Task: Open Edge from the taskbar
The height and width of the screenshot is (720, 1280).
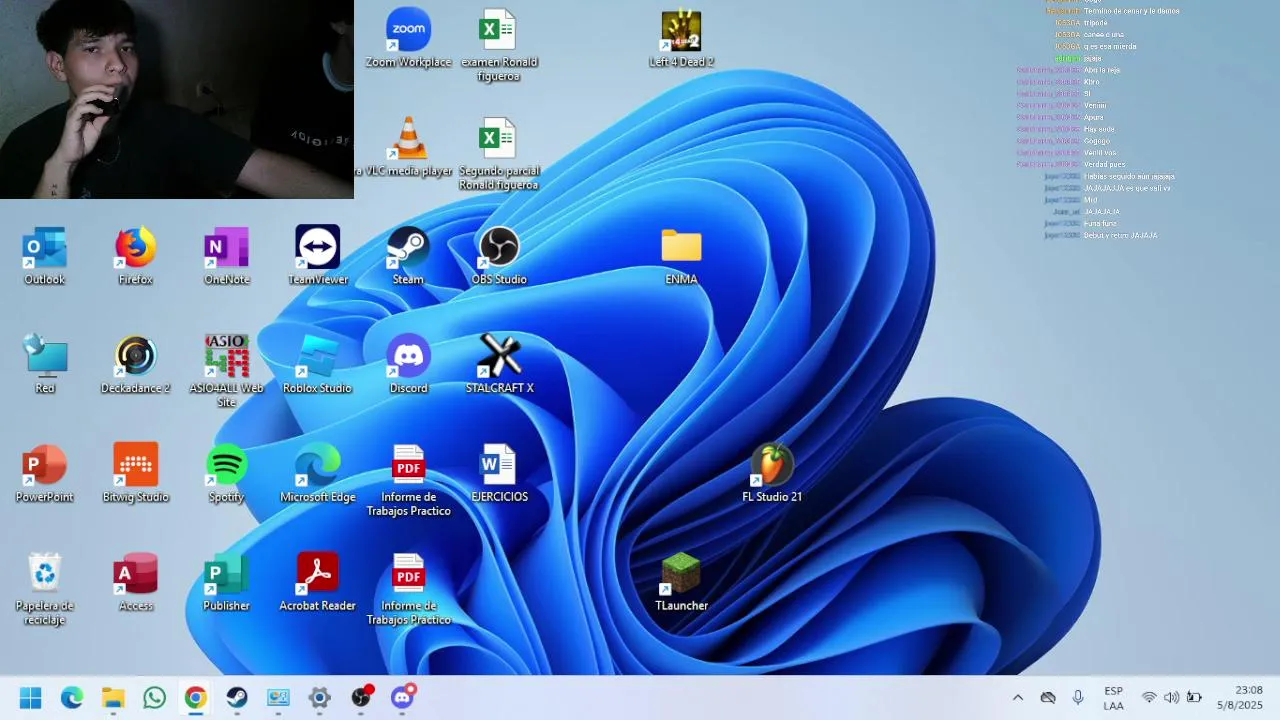Action: [72, 698]
